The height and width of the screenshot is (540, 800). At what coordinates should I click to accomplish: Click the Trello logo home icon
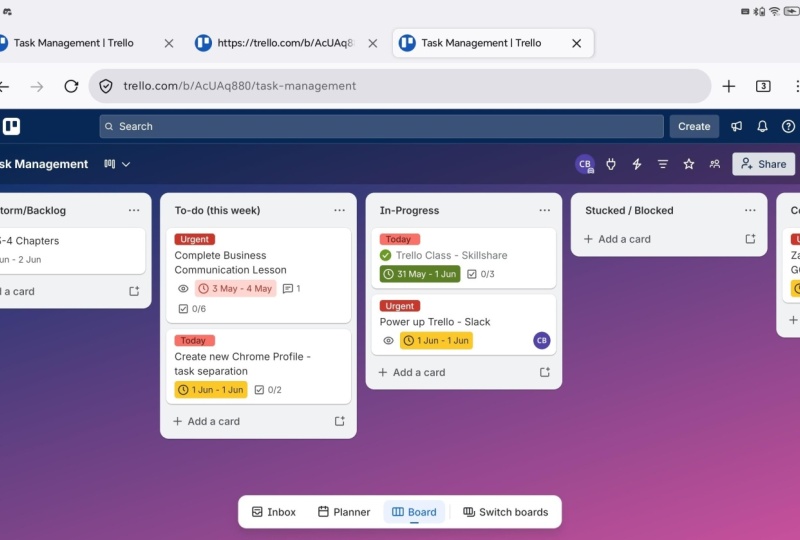click(11, 126)
